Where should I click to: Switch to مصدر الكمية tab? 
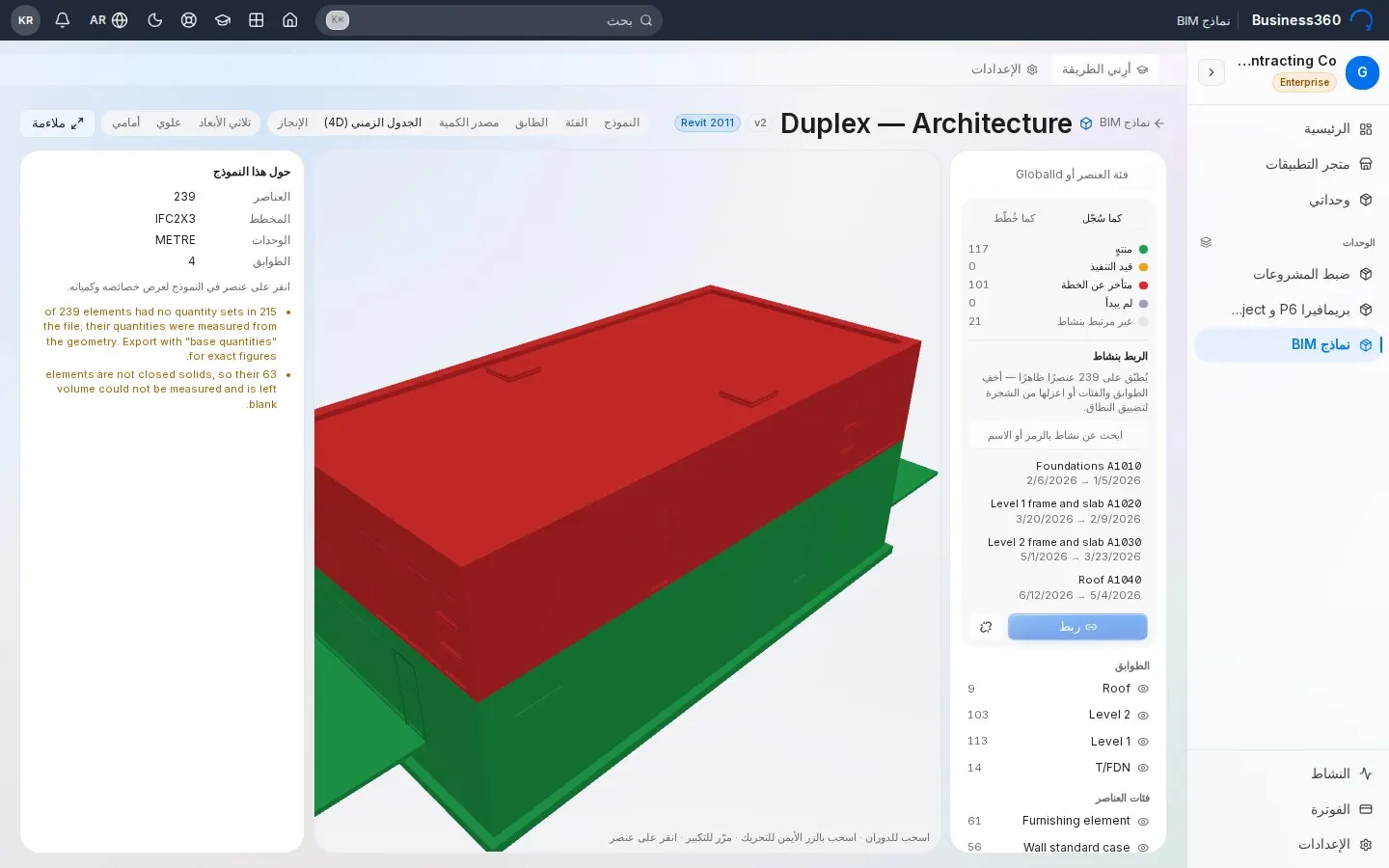(469, 122)
